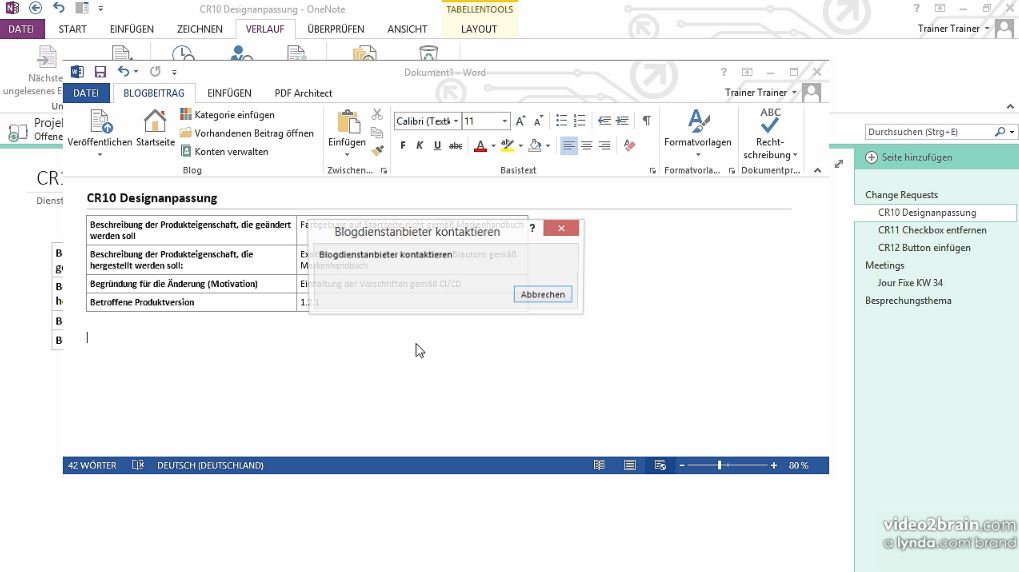Switch to Word EINFÜGEN tab
1019x572 pixels.
point(229,93)
